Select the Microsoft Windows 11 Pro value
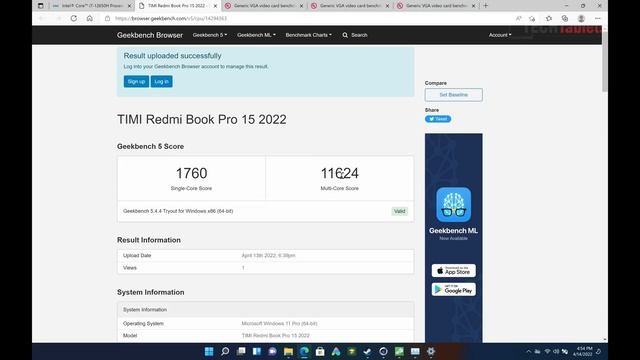640x360 pixels. point(279,323)
